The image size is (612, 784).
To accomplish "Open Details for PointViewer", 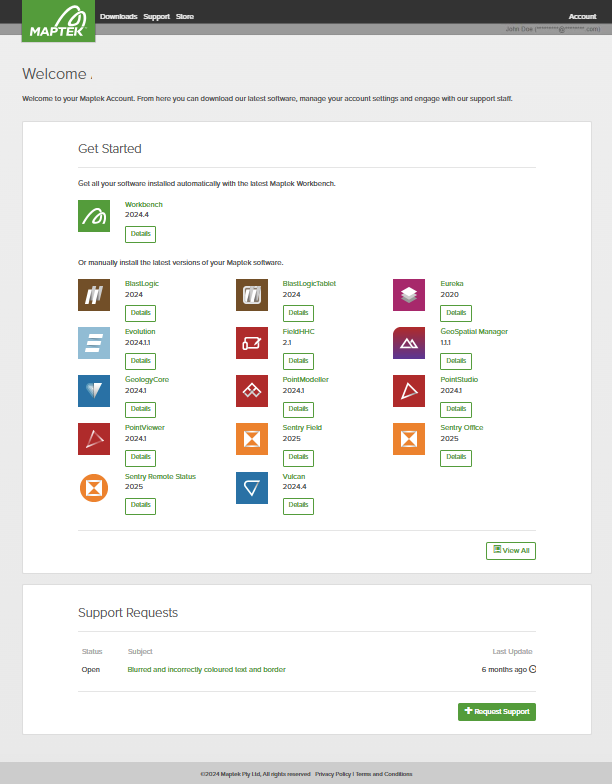I will pos(140,458).
